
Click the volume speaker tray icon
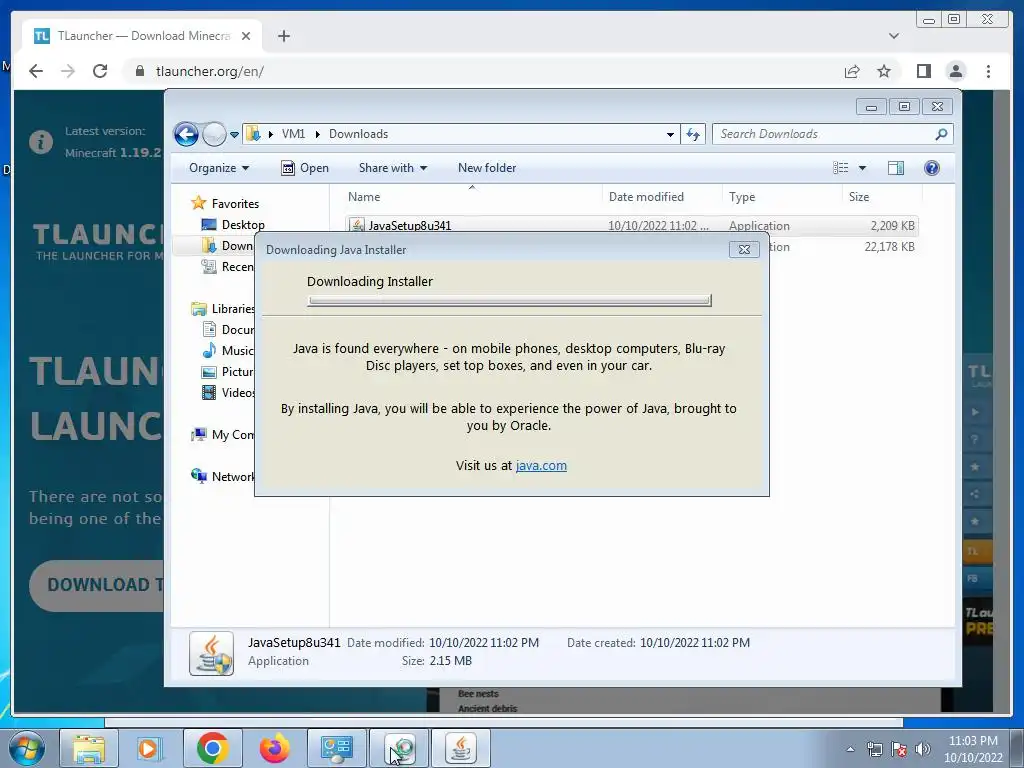tap(923, 749)
